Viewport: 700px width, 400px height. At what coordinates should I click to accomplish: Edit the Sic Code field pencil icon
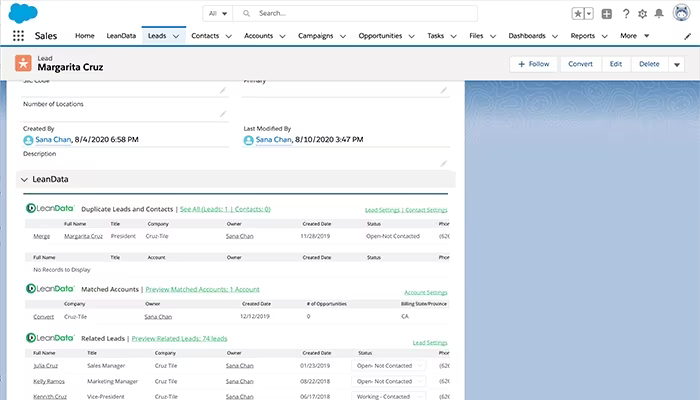pos(223,90)
